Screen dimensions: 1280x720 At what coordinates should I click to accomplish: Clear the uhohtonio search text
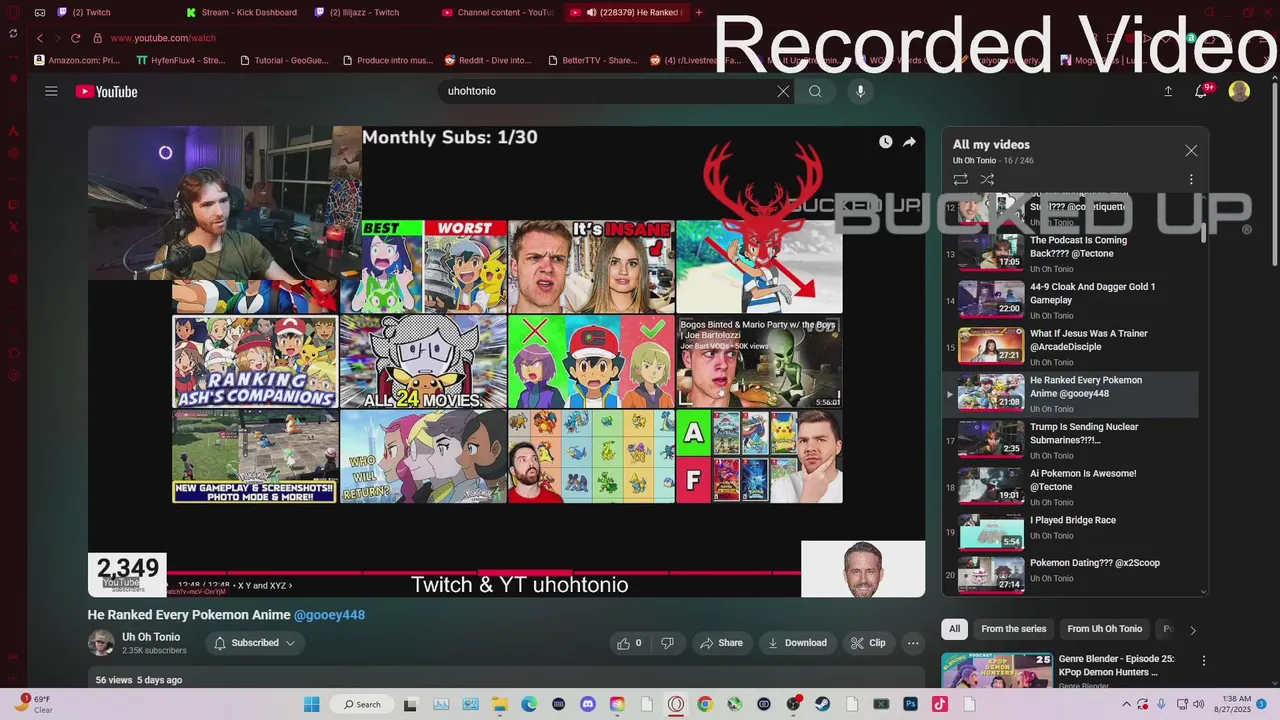(783, 91)
